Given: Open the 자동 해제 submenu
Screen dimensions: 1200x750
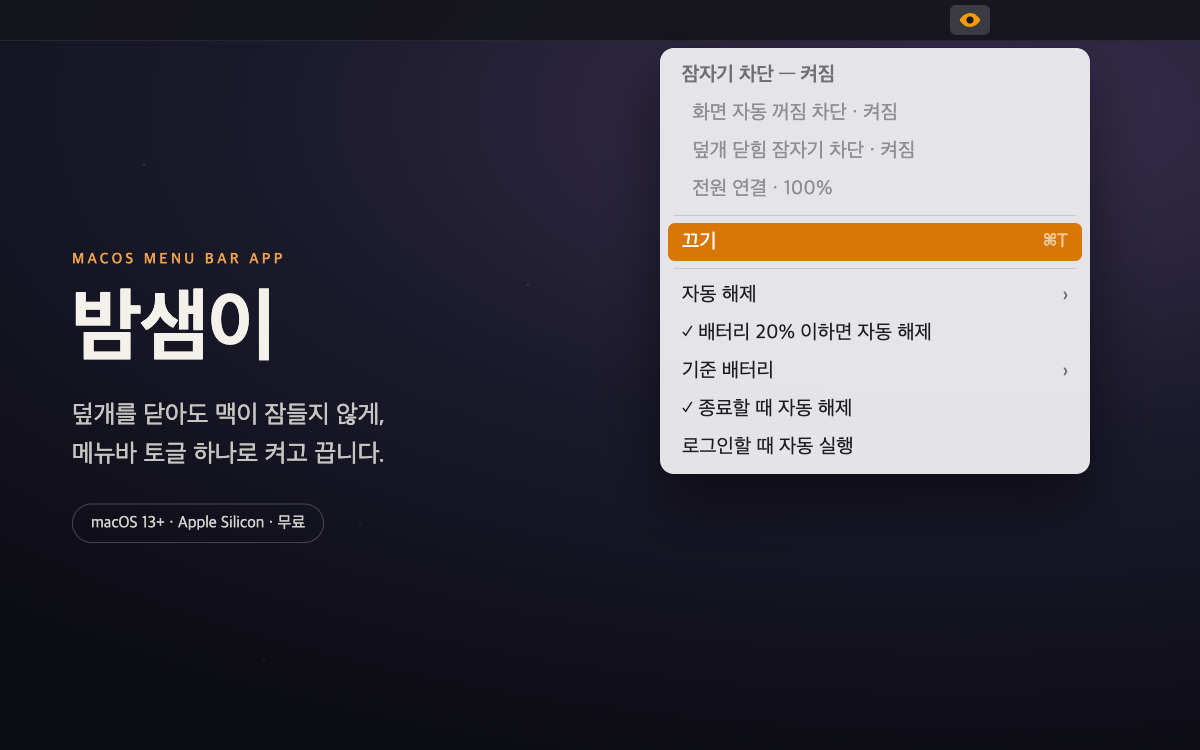Looking at the screenshot, I should 875,294.
